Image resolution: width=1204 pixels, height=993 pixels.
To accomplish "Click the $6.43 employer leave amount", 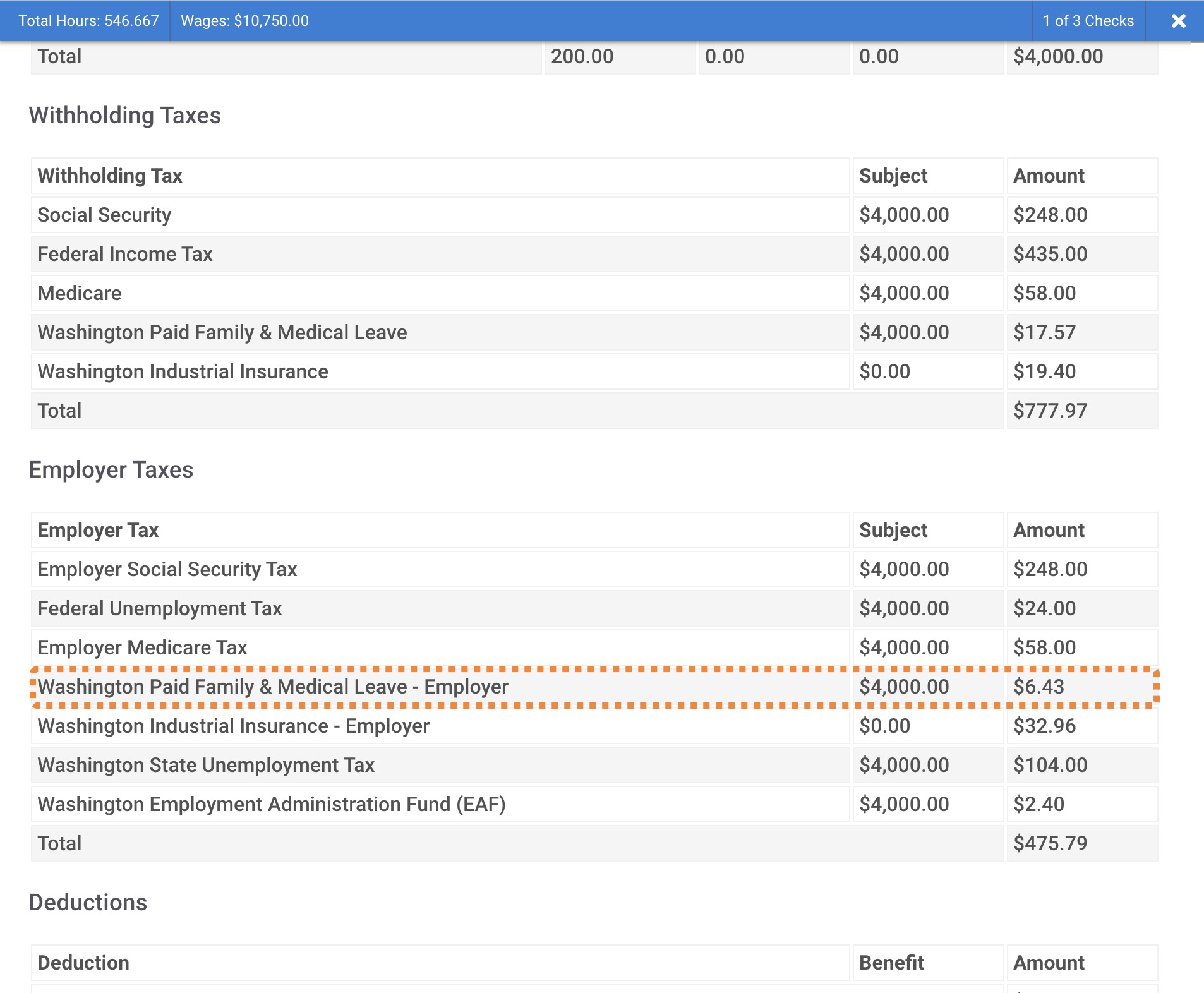I will point(1038,687).
